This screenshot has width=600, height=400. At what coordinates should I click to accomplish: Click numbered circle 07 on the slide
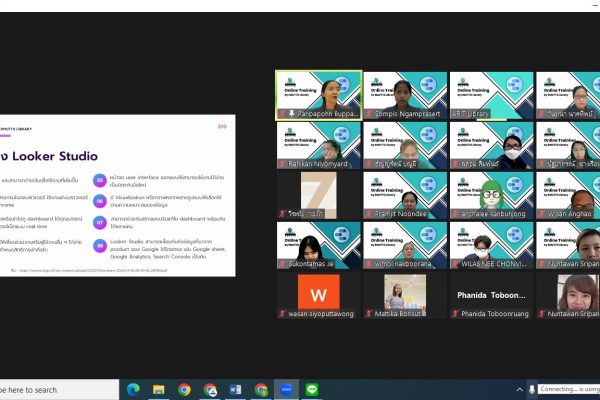pos(99,222)
